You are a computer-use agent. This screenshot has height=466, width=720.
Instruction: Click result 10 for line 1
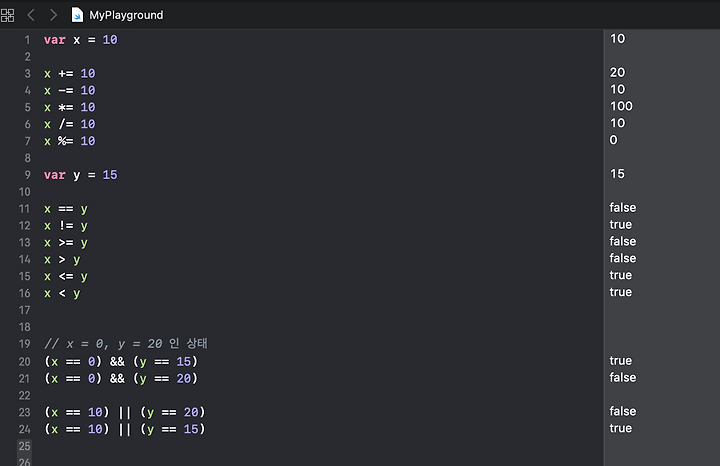[618, 39]
